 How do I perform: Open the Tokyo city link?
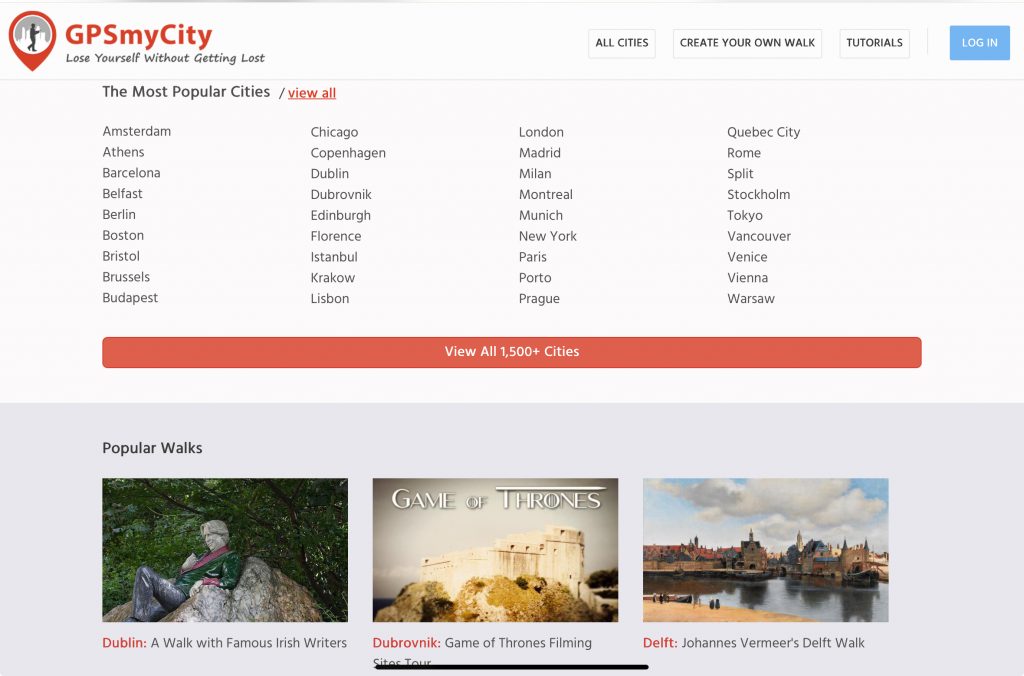point(744,215)
